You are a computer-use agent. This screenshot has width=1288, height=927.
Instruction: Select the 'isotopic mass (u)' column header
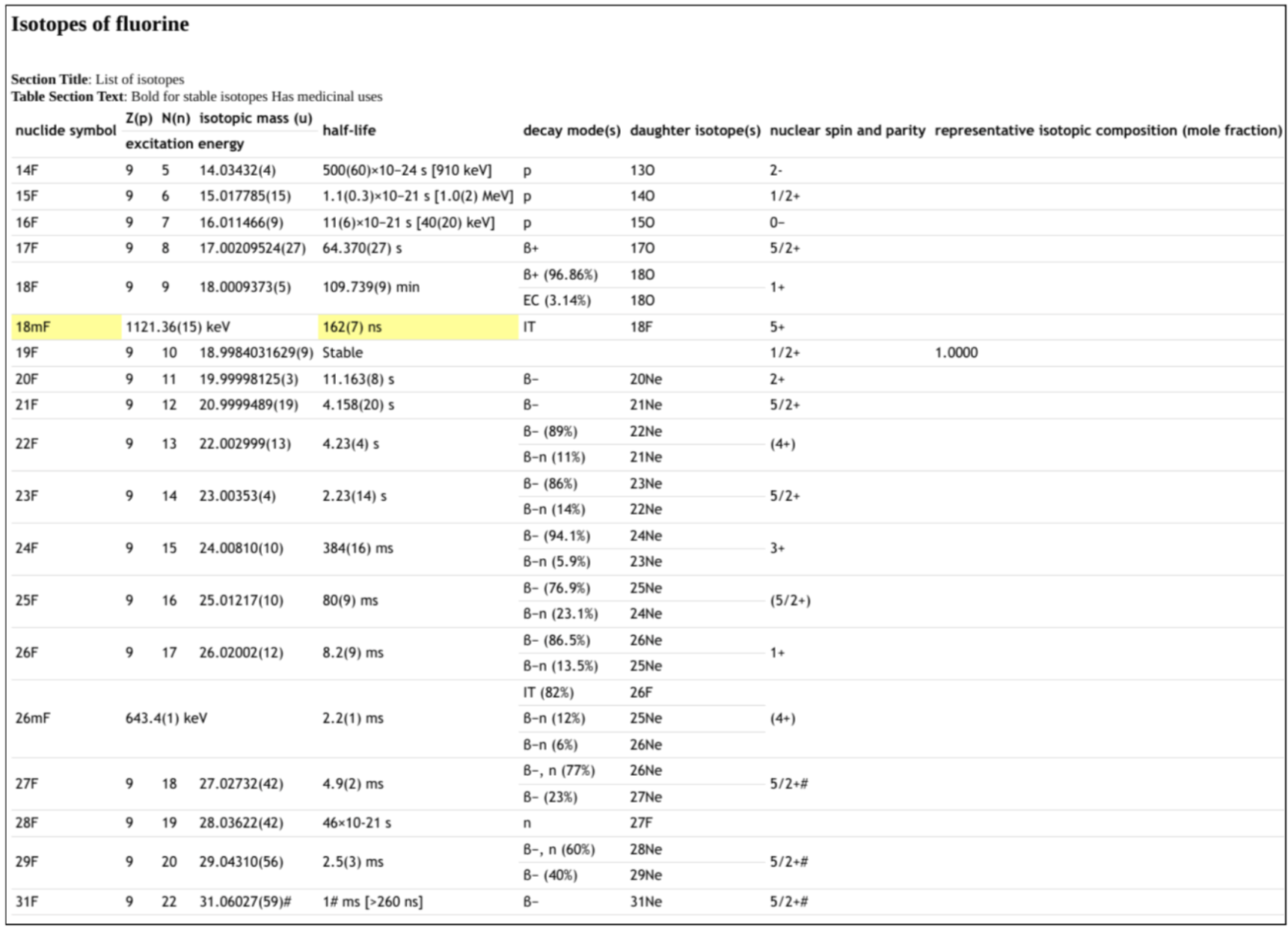coord(256,118)
